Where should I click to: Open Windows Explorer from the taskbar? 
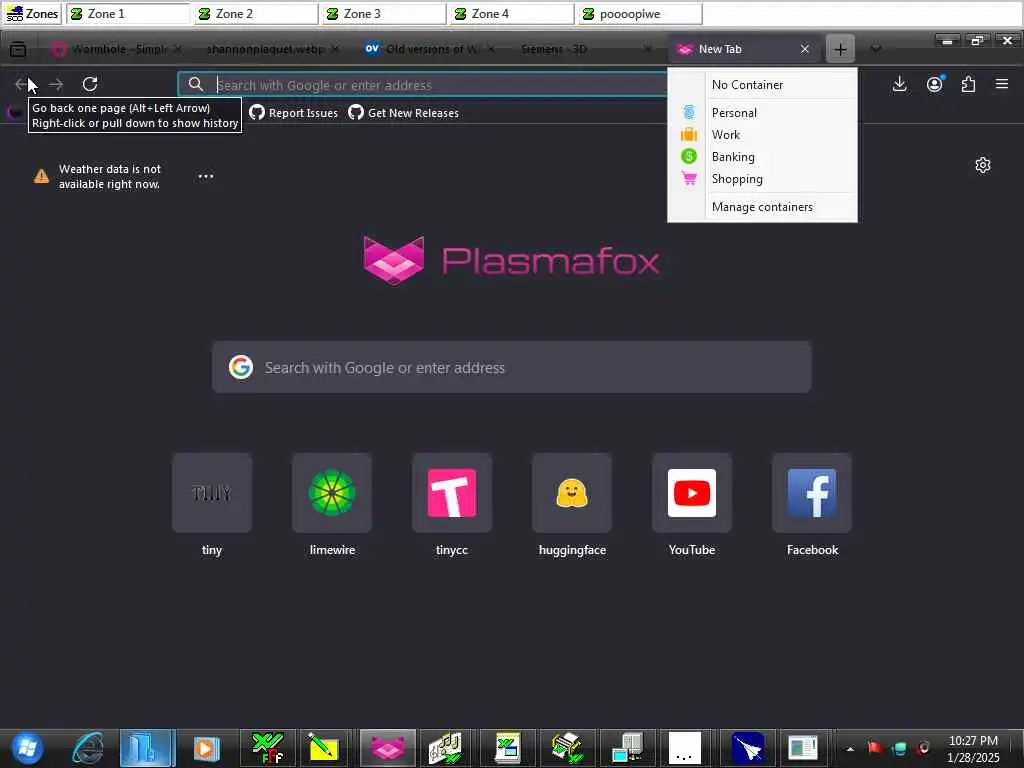pyautogui.click(x=147, y=748)
